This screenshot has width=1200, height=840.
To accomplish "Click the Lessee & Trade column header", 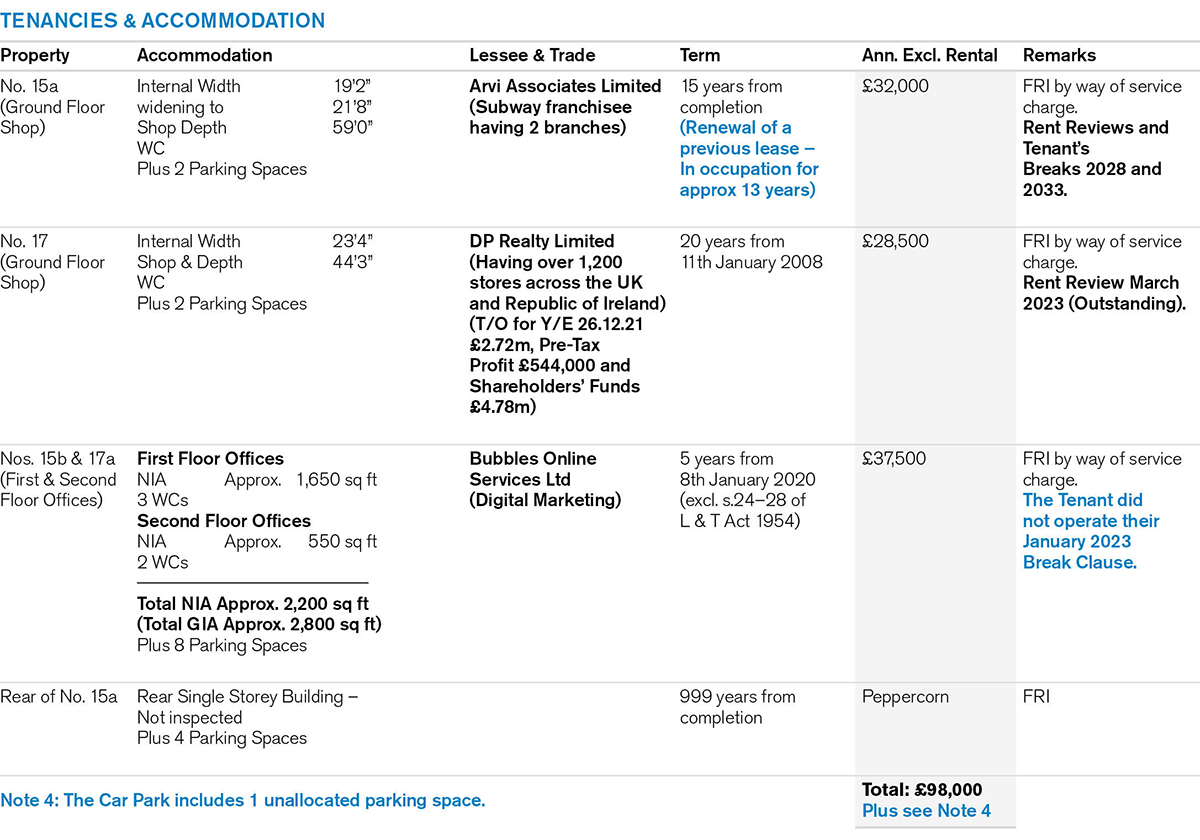I will pos(532,56).
